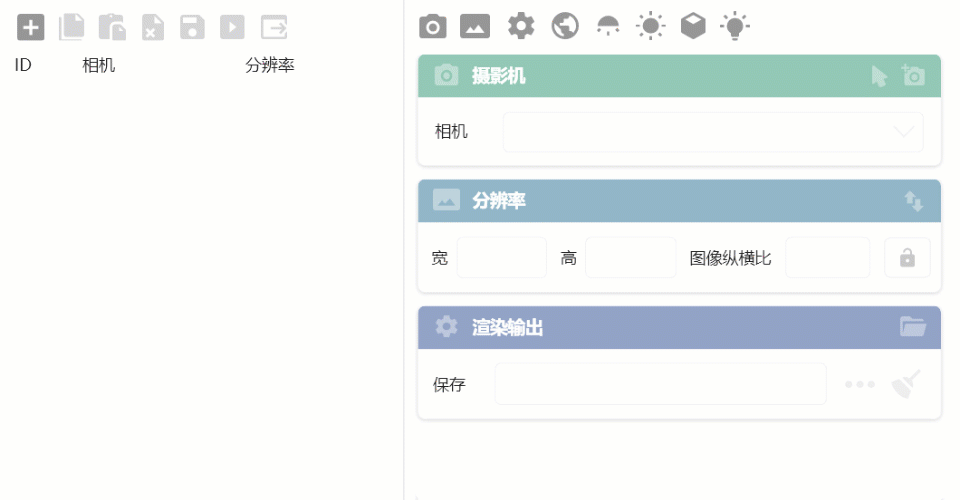Open the camera tab icon in top toolbar
Image resolution: width=960 pixels, height=500 pixels.
tap(433, 26)
